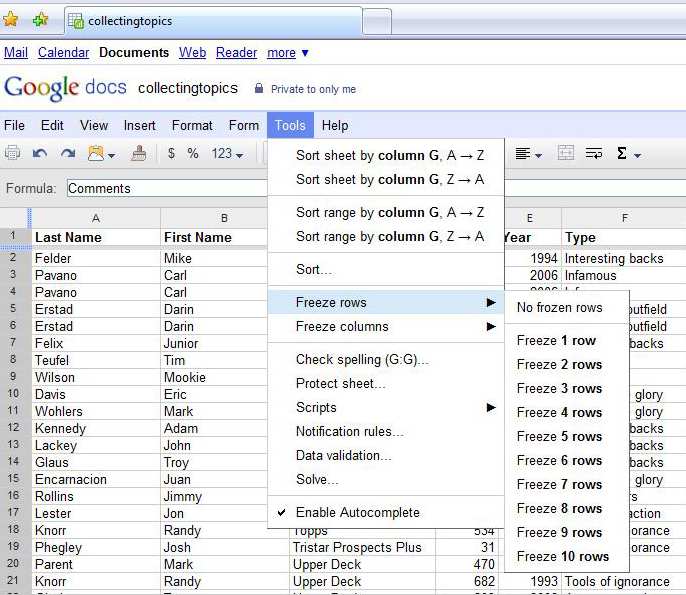The height and width of the screenshot is (595, 686).
Task: Expand the Freeze rows submenu arrow
Action: pos(491,302)
